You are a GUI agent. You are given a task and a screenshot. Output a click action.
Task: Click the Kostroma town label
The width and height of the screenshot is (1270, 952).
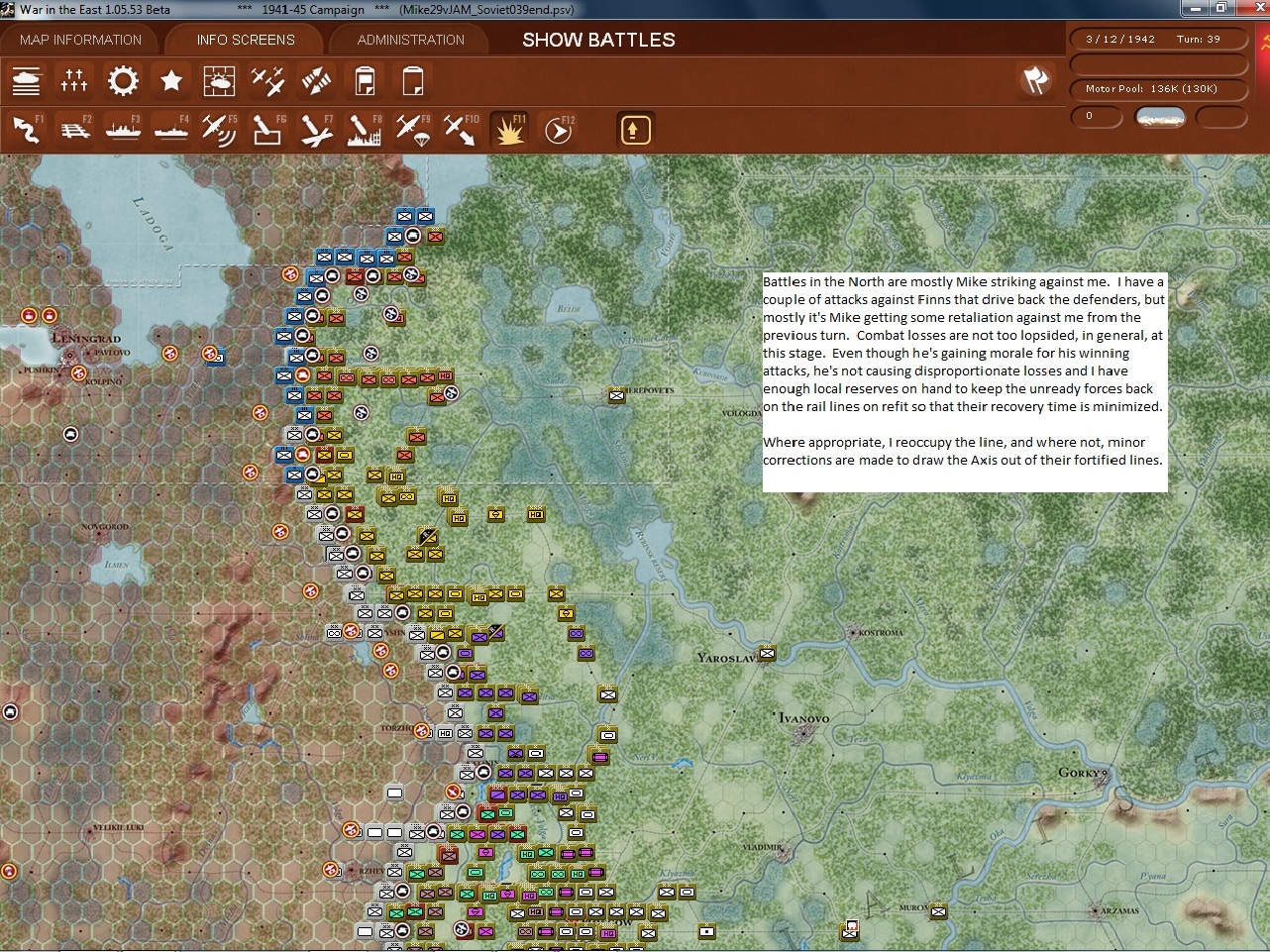[881, 632]
